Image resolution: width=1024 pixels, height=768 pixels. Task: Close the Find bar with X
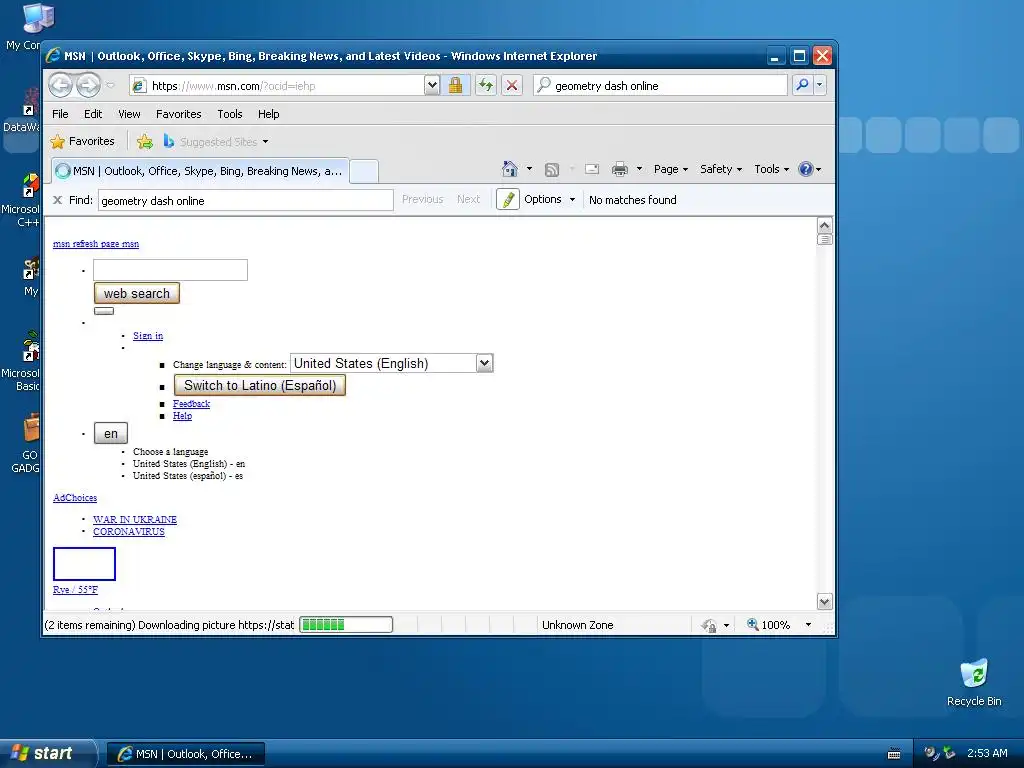tap(57, 200)
